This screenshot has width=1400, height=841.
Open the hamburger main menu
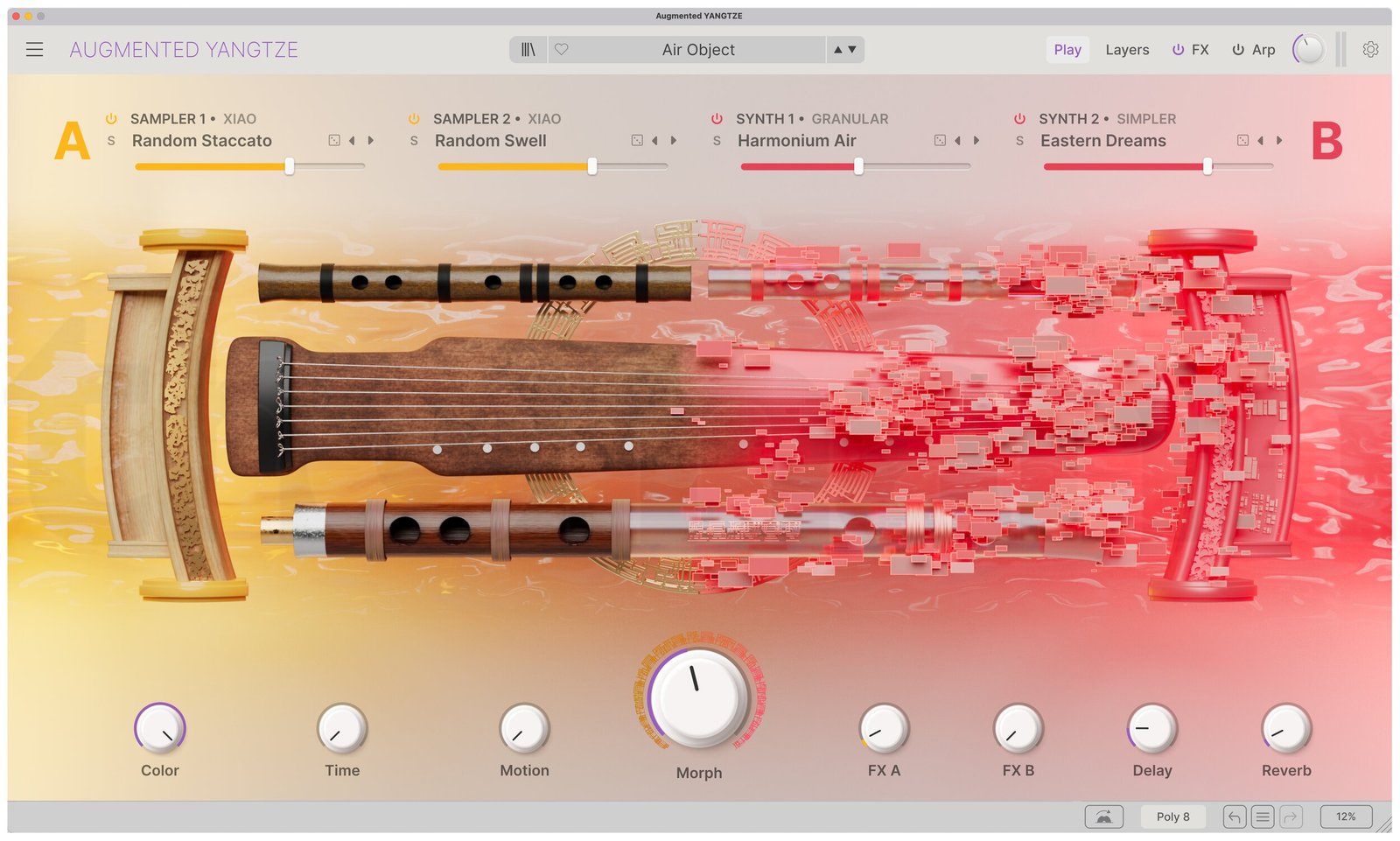[x=35, y=50]
